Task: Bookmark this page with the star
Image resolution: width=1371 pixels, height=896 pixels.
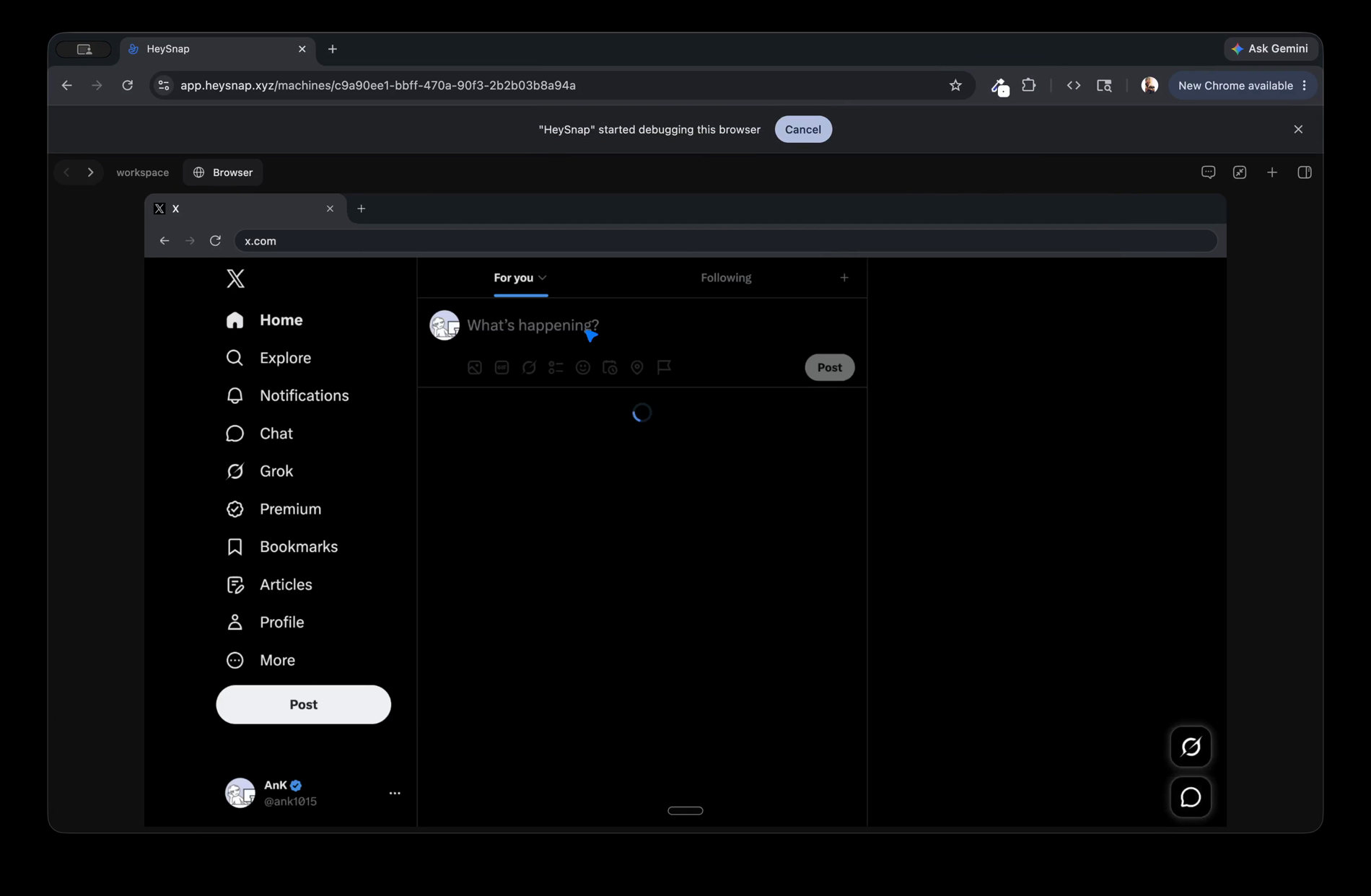Action: coord(955,86)
